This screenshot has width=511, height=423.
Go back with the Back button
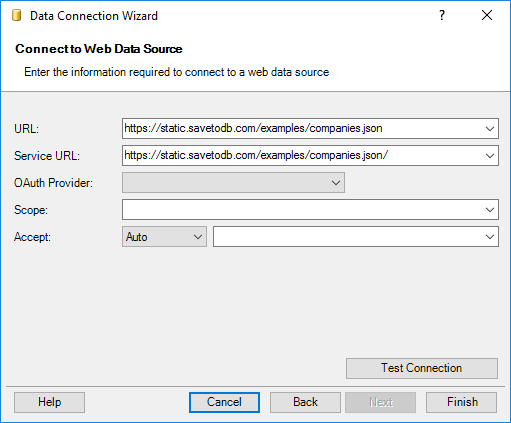pos(305,402)
